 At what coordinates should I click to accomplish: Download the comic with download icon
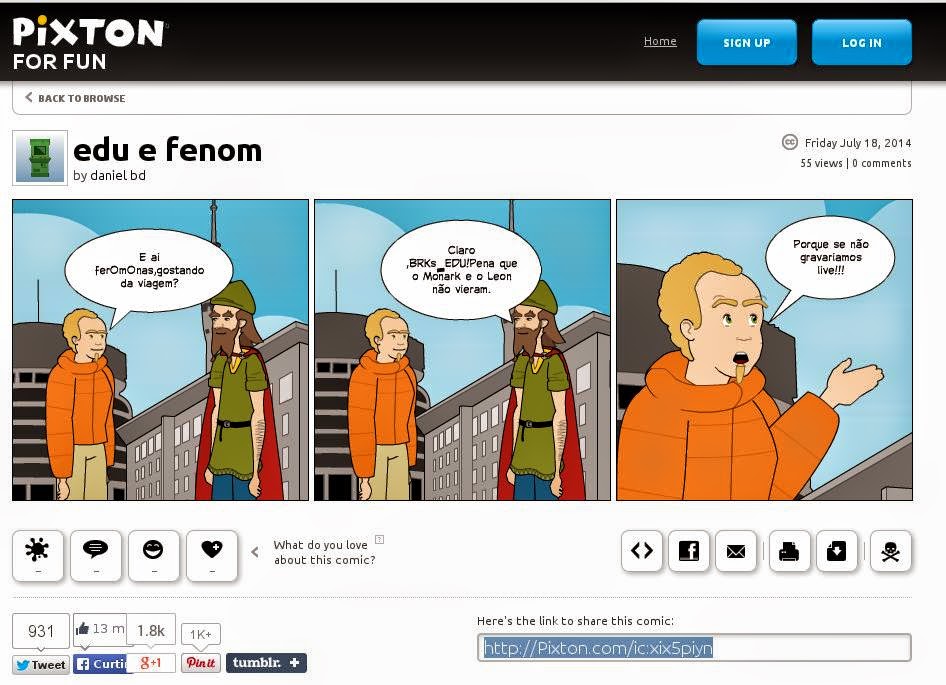(x=837, y=551)
